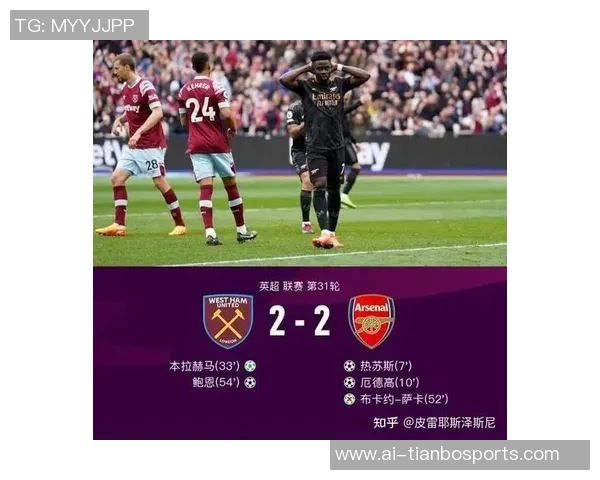
Task: Click the 英超 联赛 第31轮 heading
Action: click(299, 286)
